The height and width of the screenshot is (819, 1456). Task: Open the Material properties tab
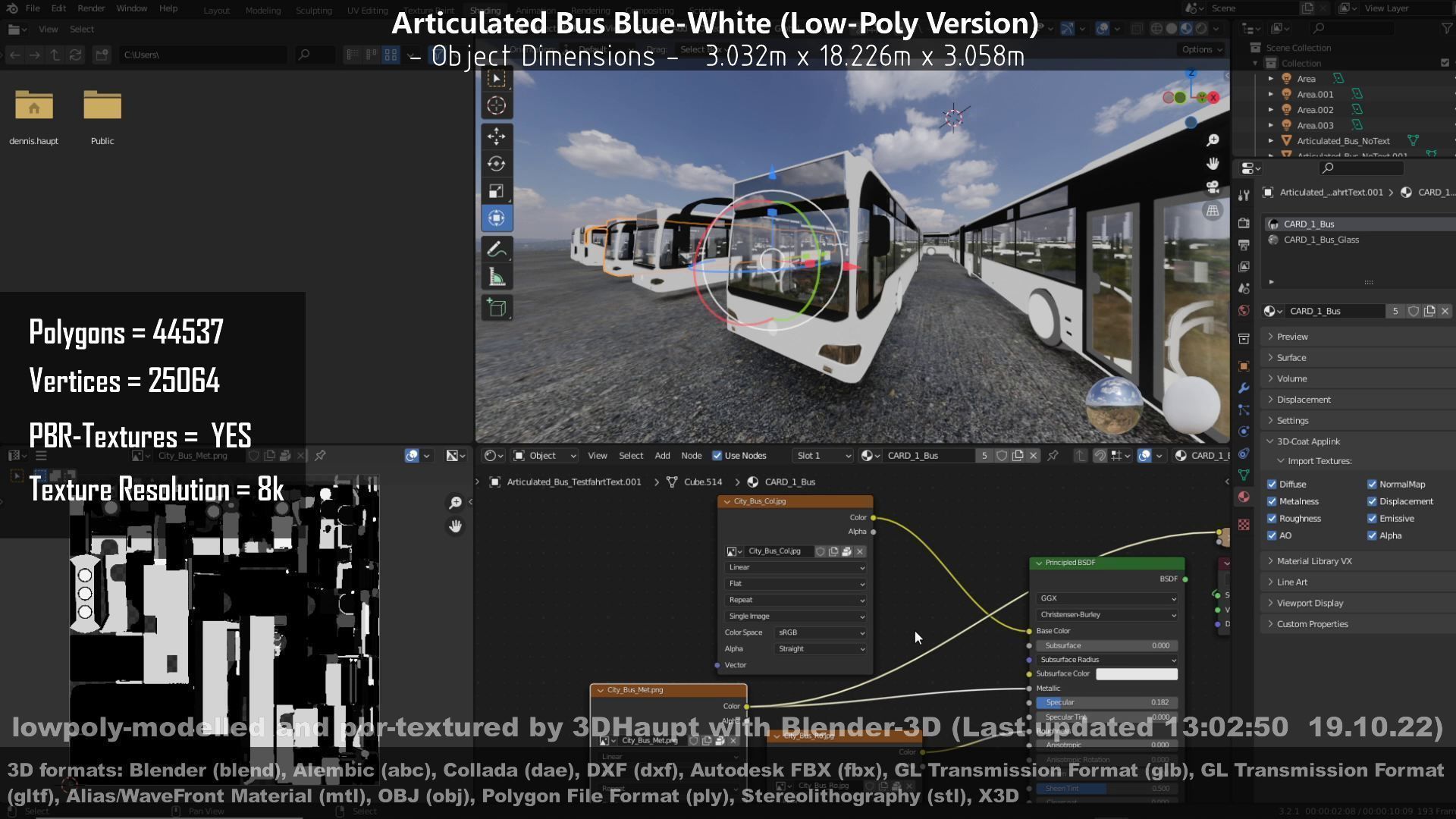click(1244, 497)
